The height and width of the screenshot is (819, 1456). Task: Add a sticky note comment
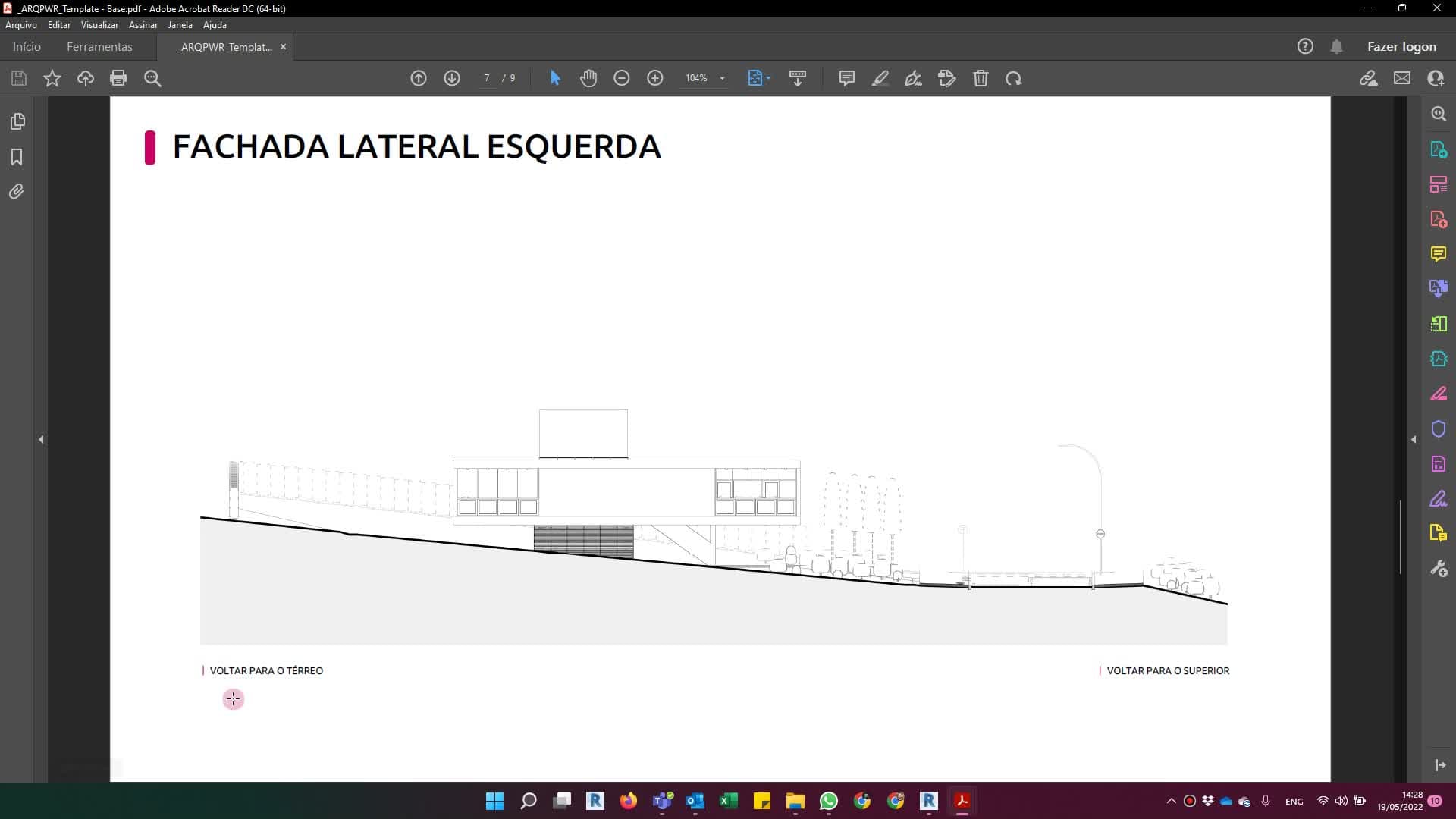click(847, 78)
